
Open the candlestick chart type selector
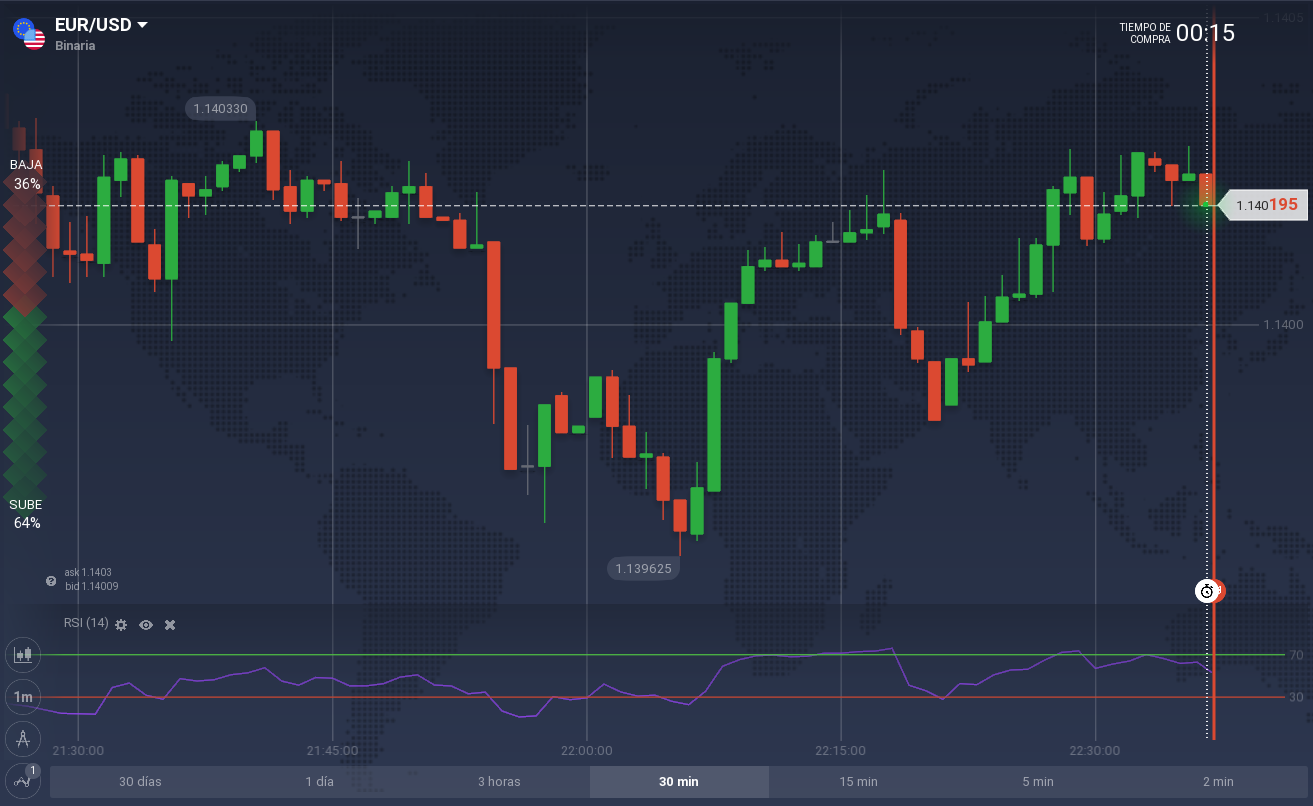coord(22,656)
